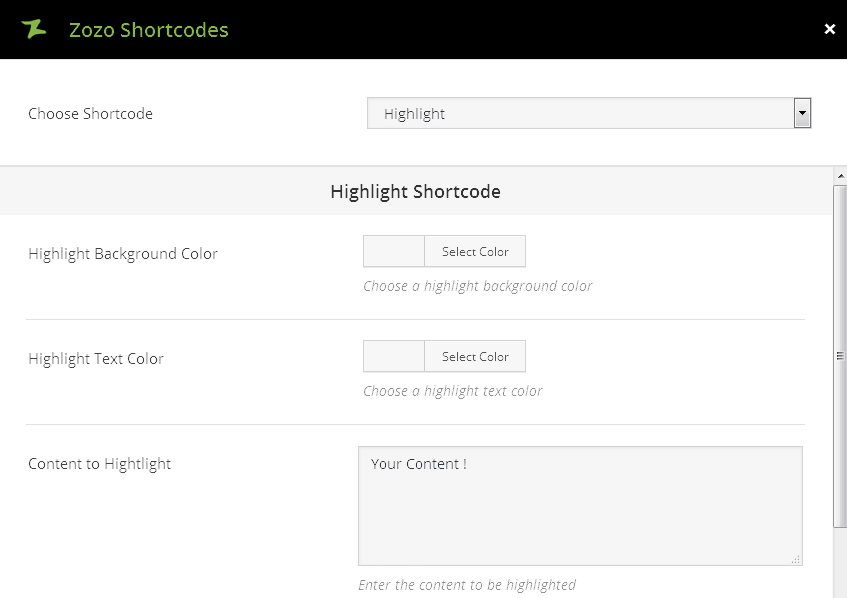This screenshot has width=847, height=598.
Task: Click the Highlight Text Color label
Action: coord(96,359)
